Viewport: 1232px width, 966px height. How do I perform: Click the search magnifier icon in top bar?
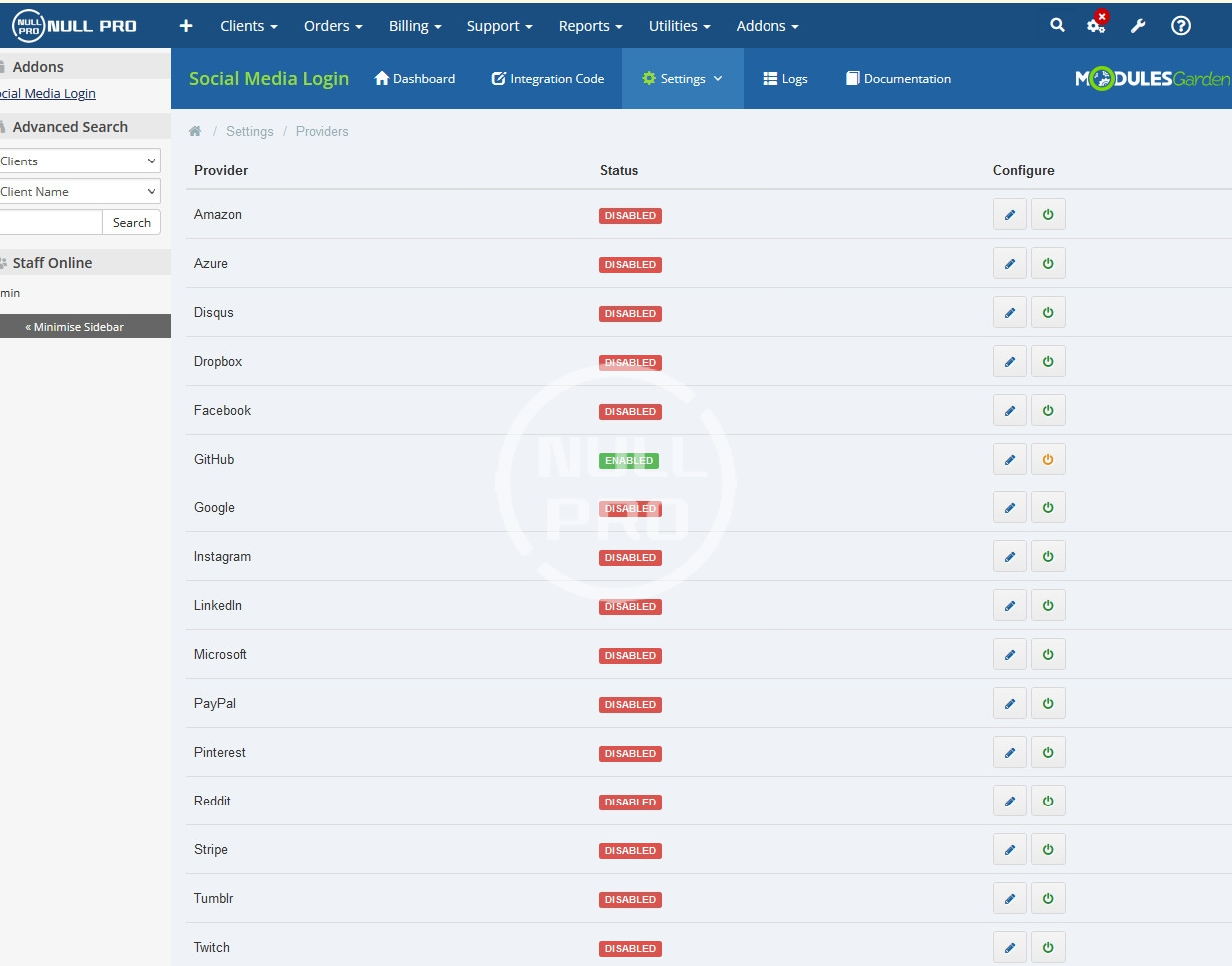[x=1057, y=26]
